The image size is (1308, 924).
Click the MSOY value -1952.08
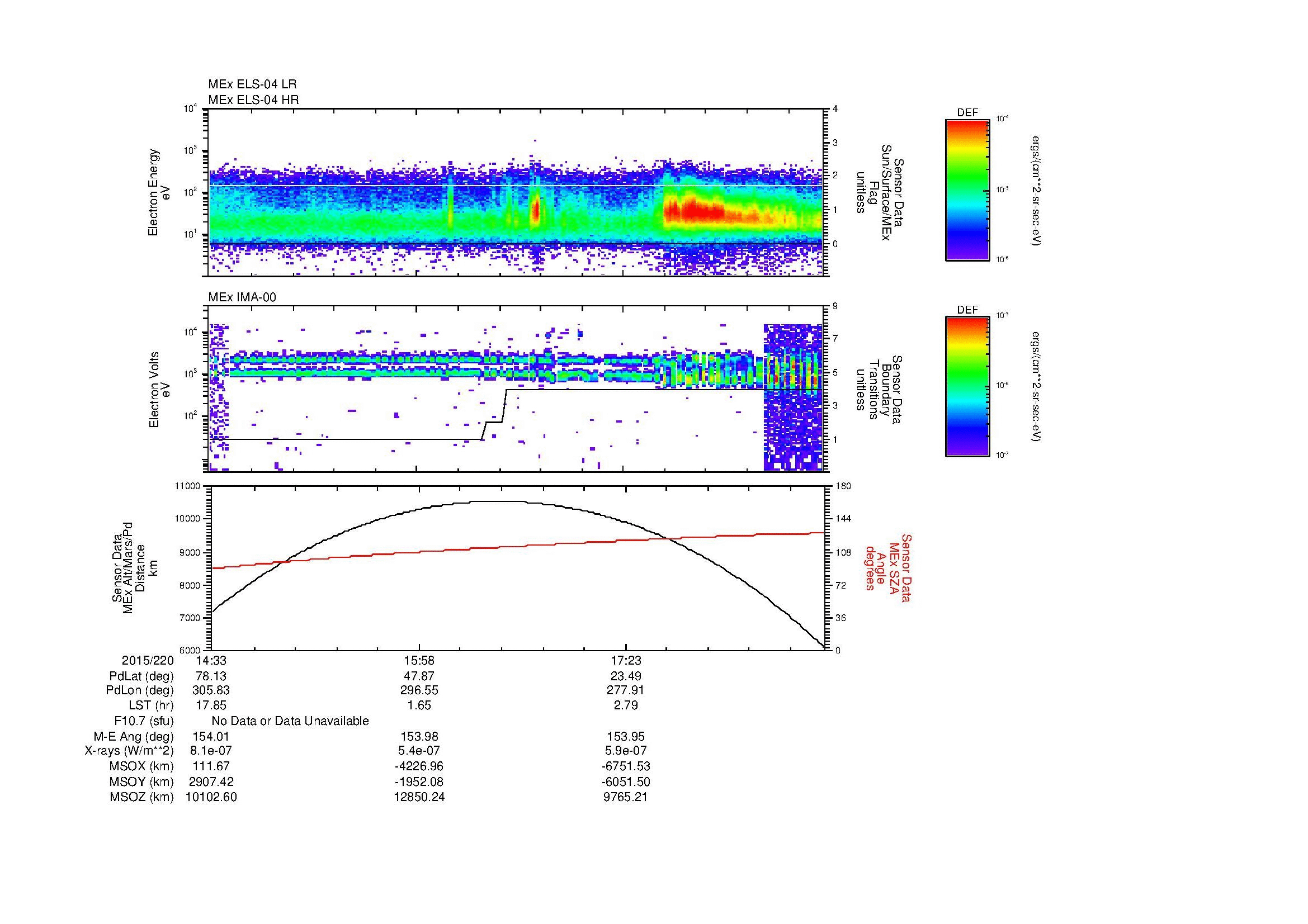[419, 781]
